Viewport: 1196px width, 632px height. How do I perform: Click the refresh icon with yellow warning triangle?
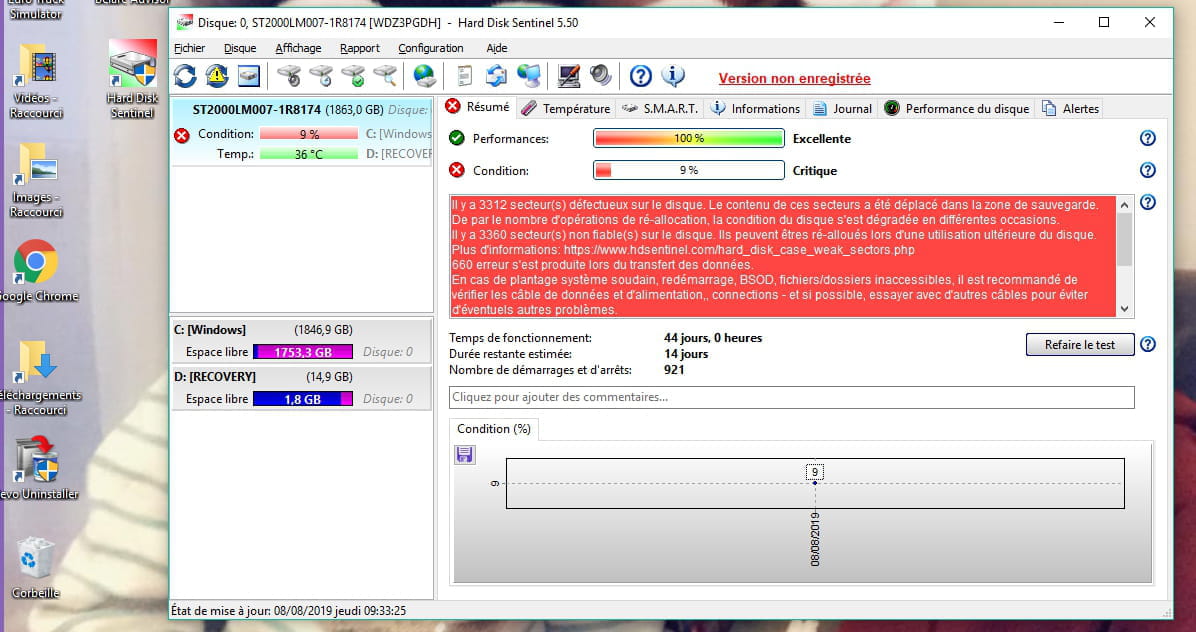click(x=217, y=75)
